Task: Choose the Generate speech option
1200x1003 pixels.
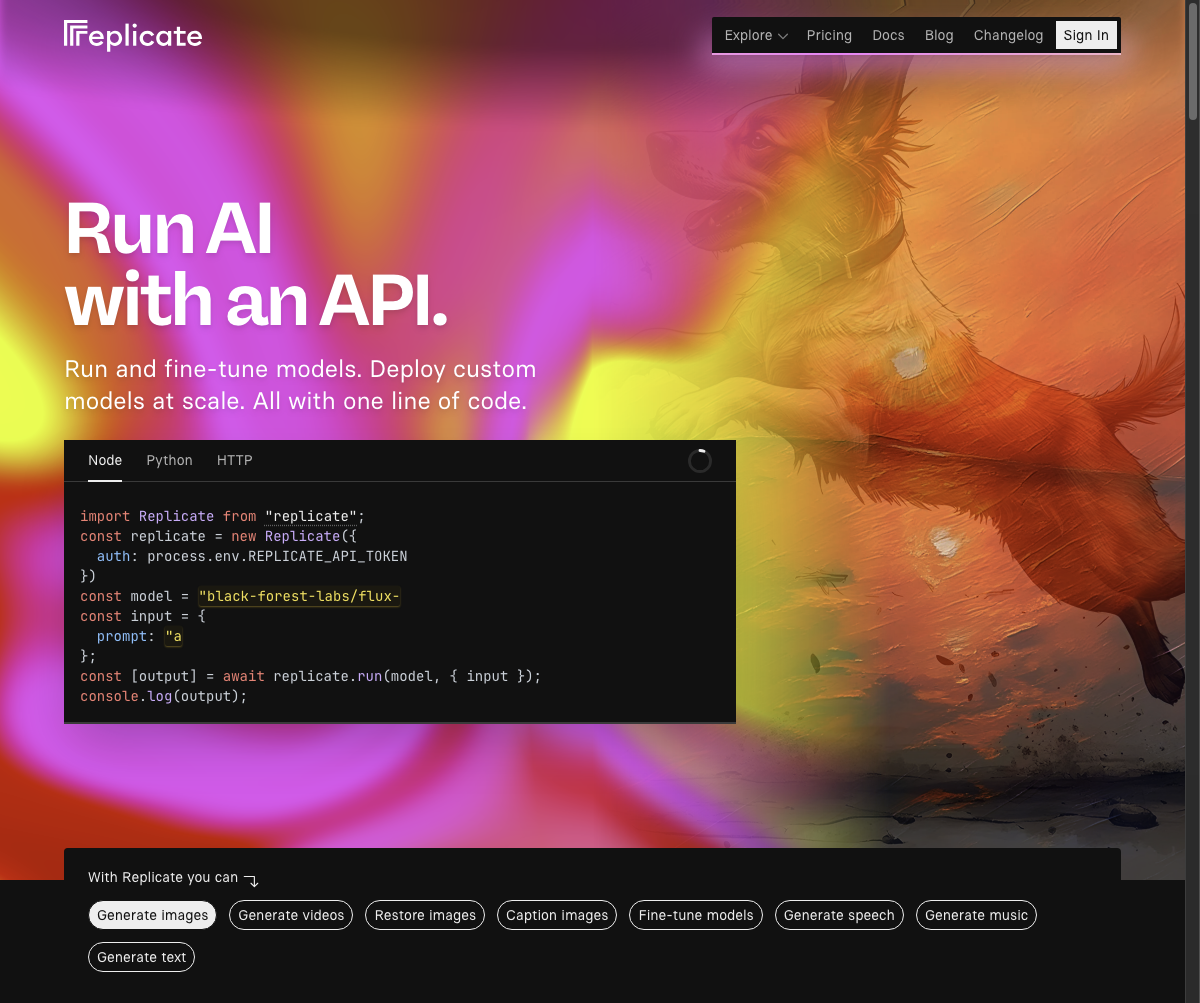Action: [839, 915]
